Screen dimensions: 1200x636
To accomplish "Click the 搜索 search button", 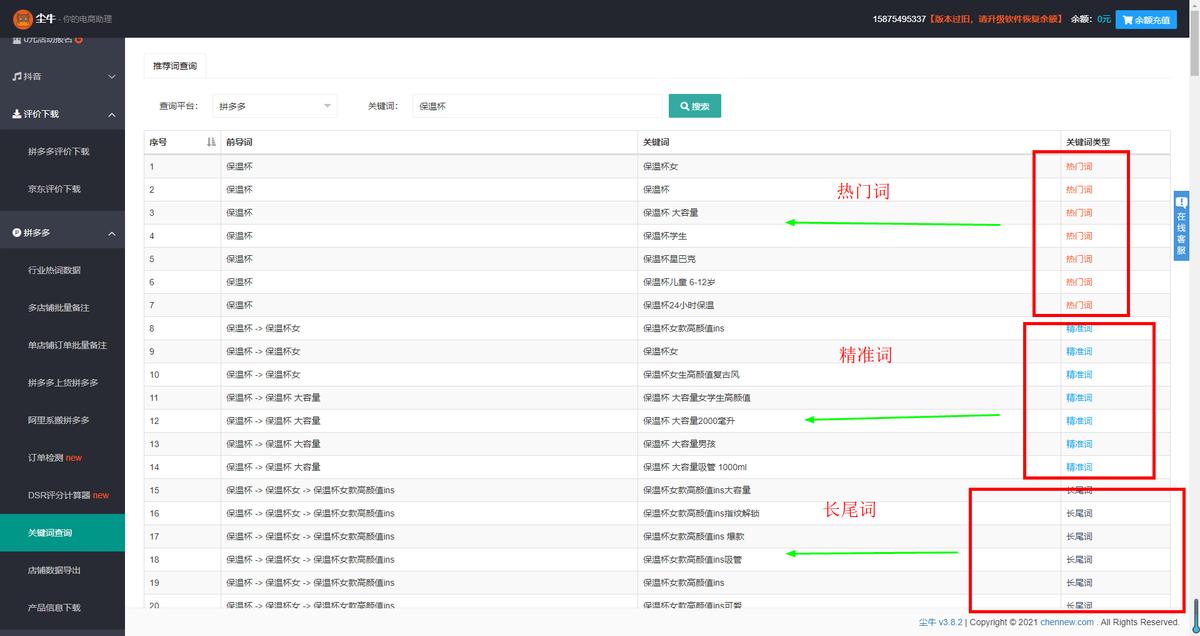I will point(694,106).
